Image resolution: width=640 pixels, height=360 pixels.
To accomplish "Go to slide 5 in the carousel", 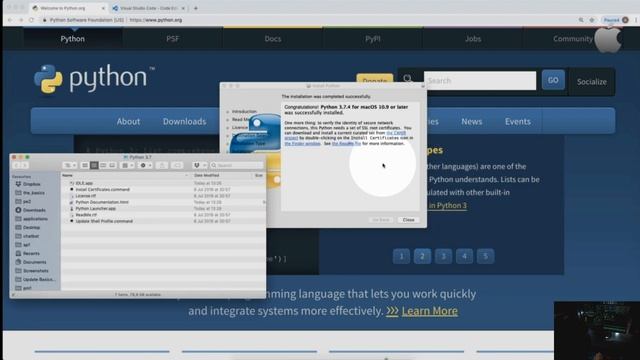I will click(485, 256).
